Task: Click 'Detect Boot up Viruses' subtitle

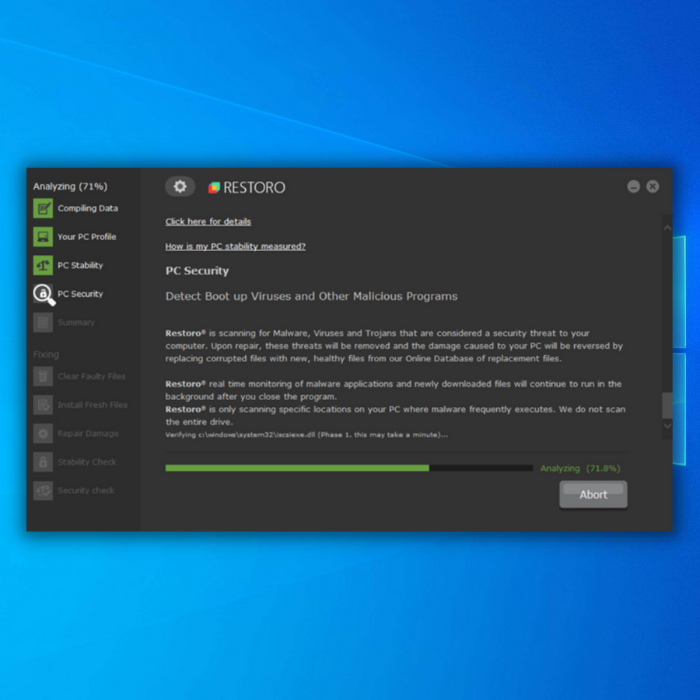Action: click(312, 296)
